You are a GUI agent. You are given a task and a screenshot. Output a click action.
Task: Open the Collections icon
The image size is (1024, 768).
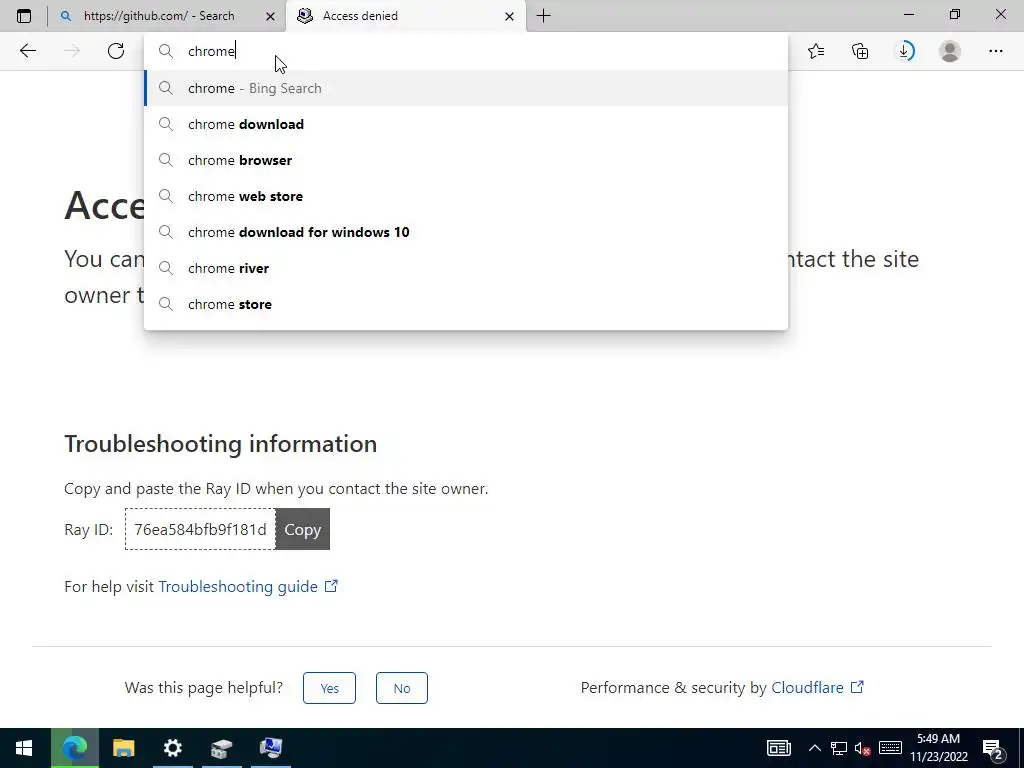click(860, 51)
